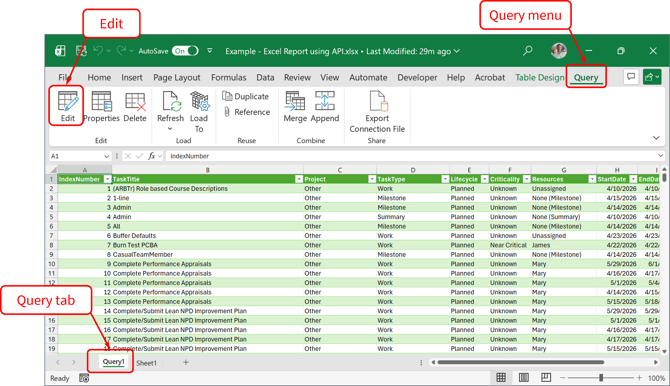The image size is (670, 386).
Task: Create a Reference to the query
Action: coord(247,112)
